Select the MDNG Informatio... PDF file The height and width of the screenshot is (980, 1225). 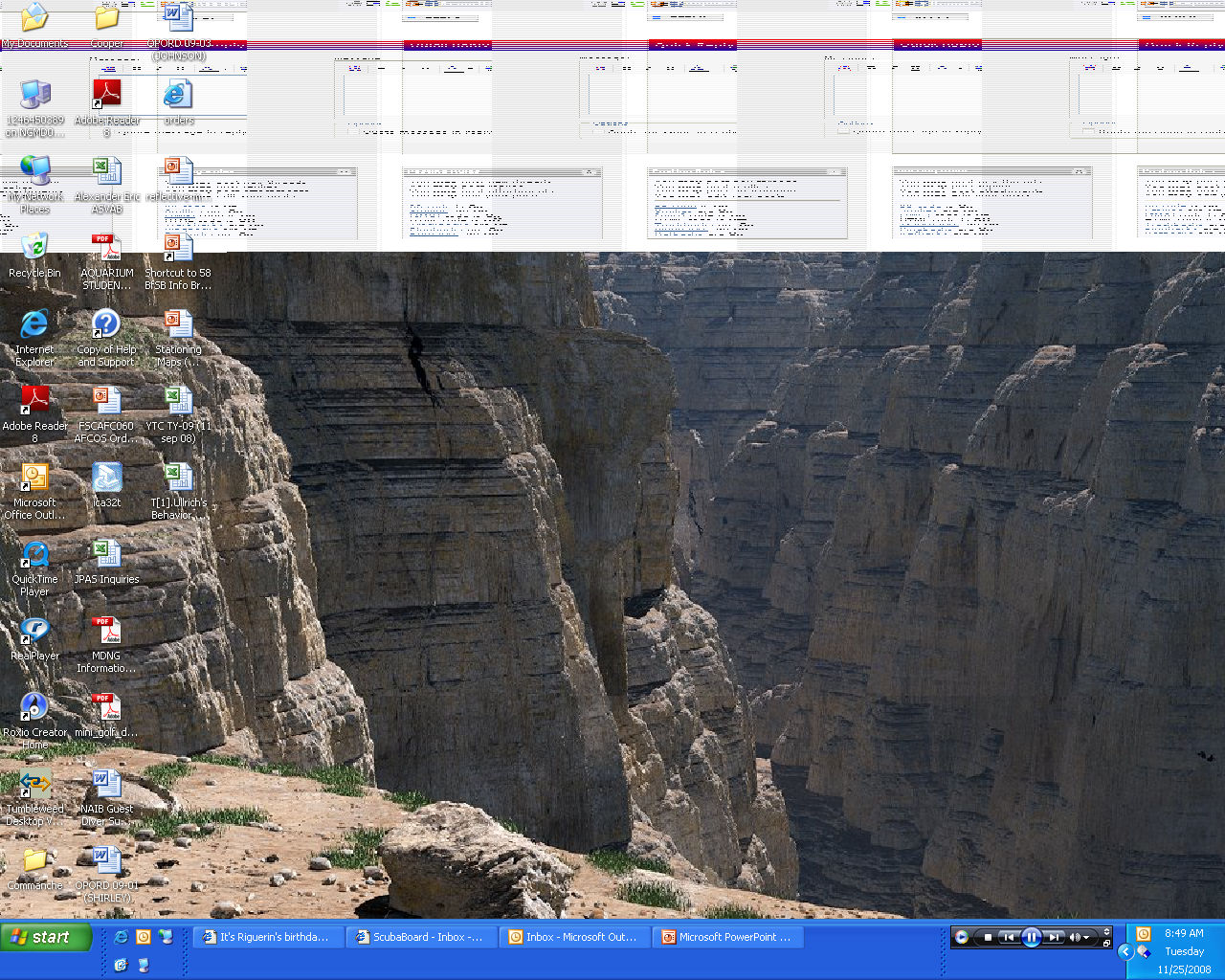pos(106,643)
